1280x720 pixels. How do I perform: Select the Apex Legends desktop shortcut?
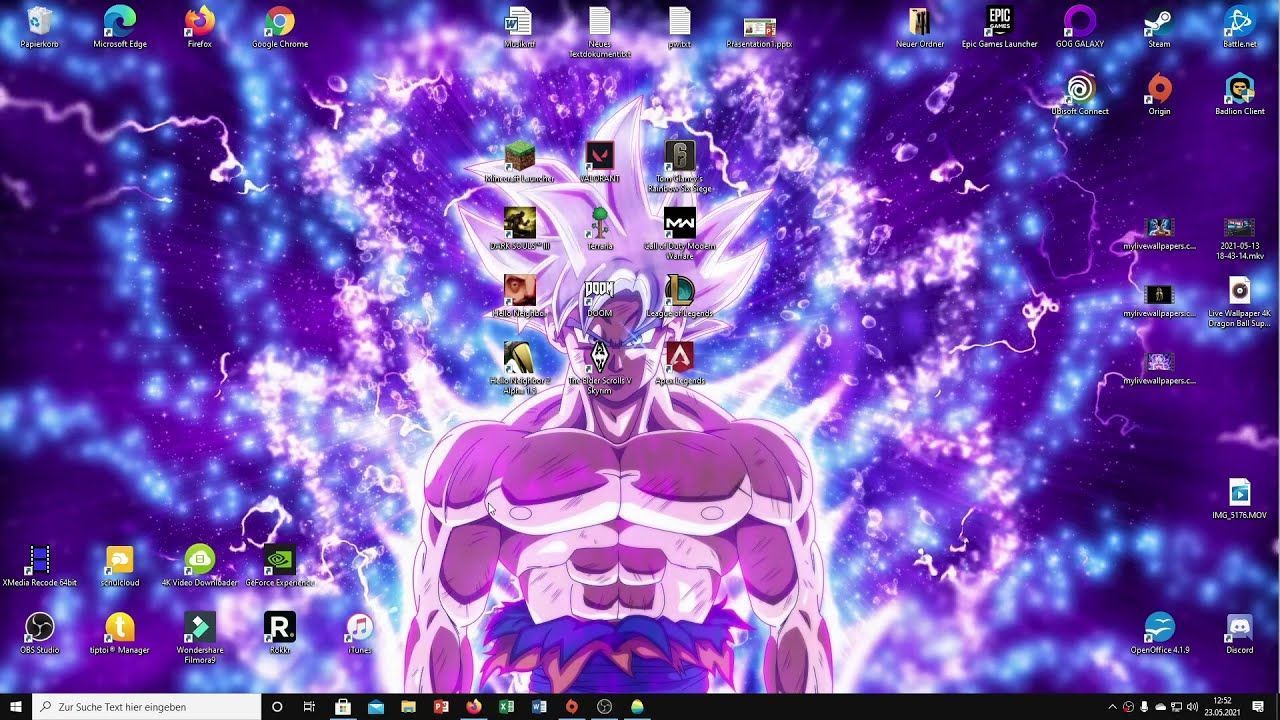pos(680,363)
